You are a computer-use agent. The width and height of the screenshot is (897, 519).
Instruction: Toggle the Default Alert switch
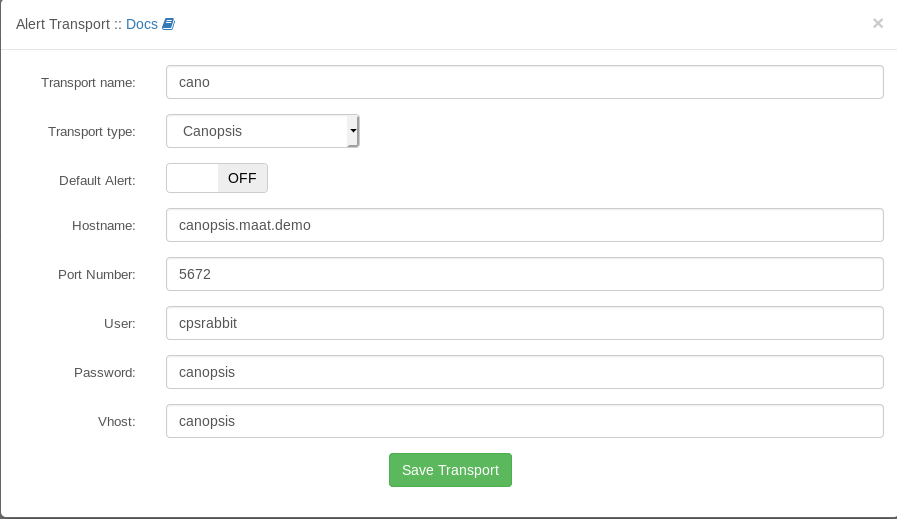(x=217, y=178)
